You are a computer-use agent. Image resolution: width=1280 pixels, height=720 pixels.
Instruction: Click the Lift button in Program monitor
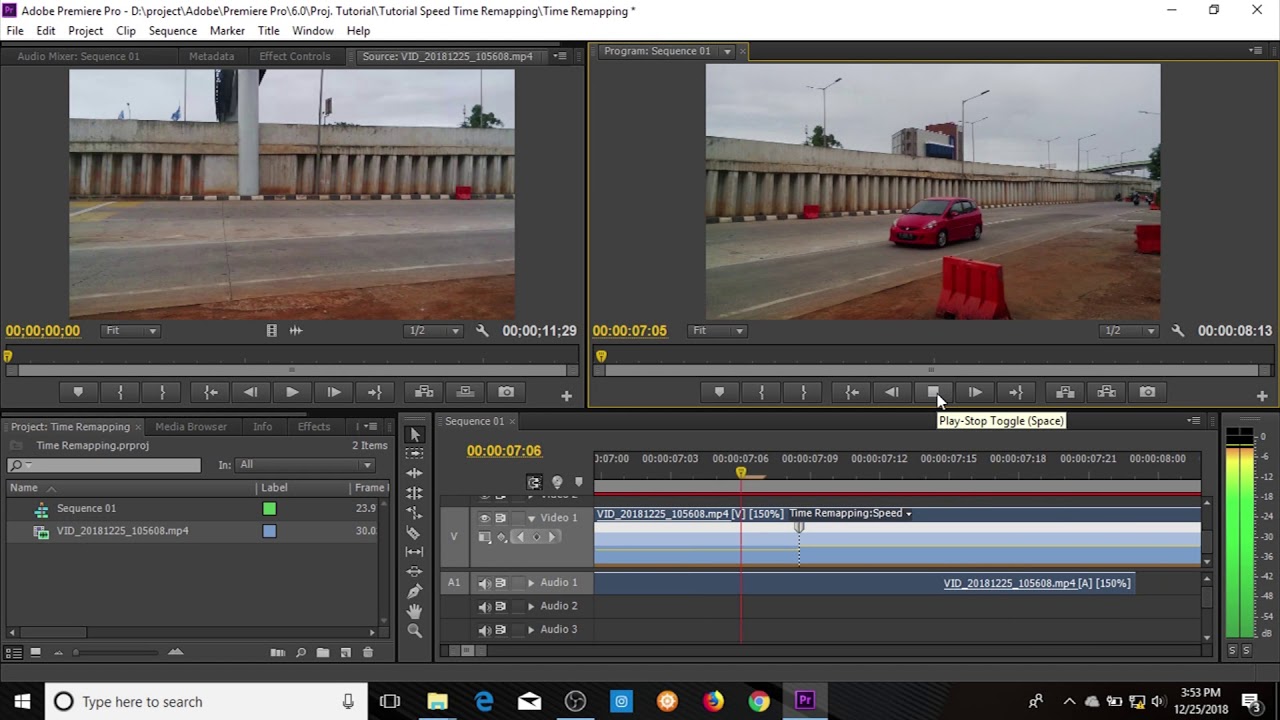pyautogui.click(x=1065, y=392)
